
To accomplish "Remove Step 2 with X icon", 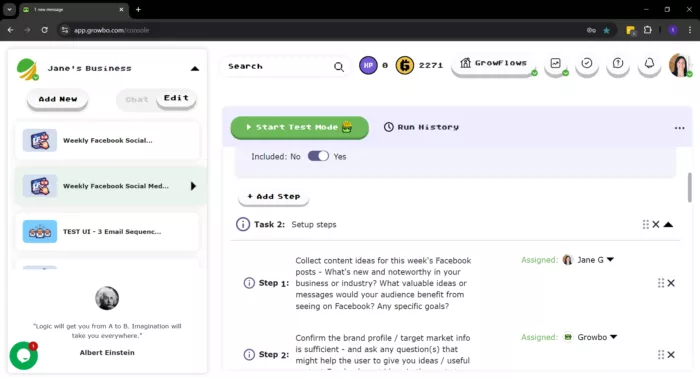I will (671, 354).
